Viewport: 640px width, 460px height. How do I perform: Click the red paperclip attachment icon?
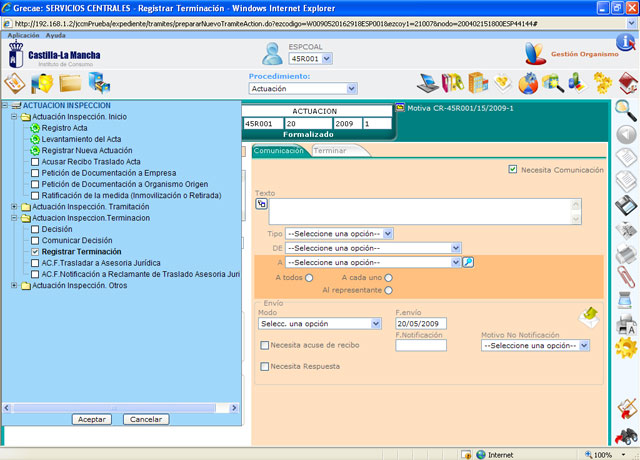pos(626,277)
